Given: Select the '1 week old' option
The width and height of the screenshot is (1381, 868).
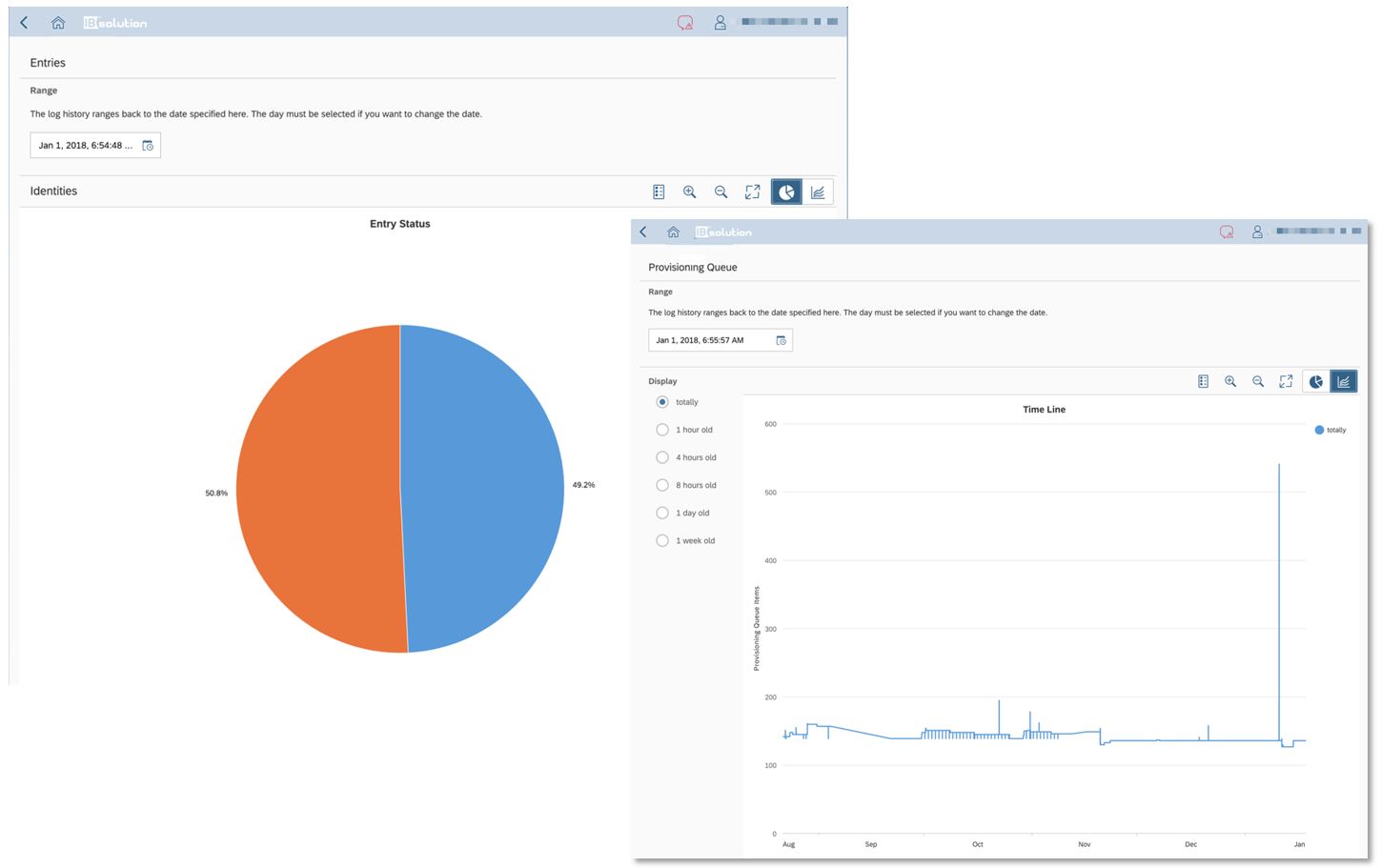Looking at the screenshot, I should coord(662,540).
